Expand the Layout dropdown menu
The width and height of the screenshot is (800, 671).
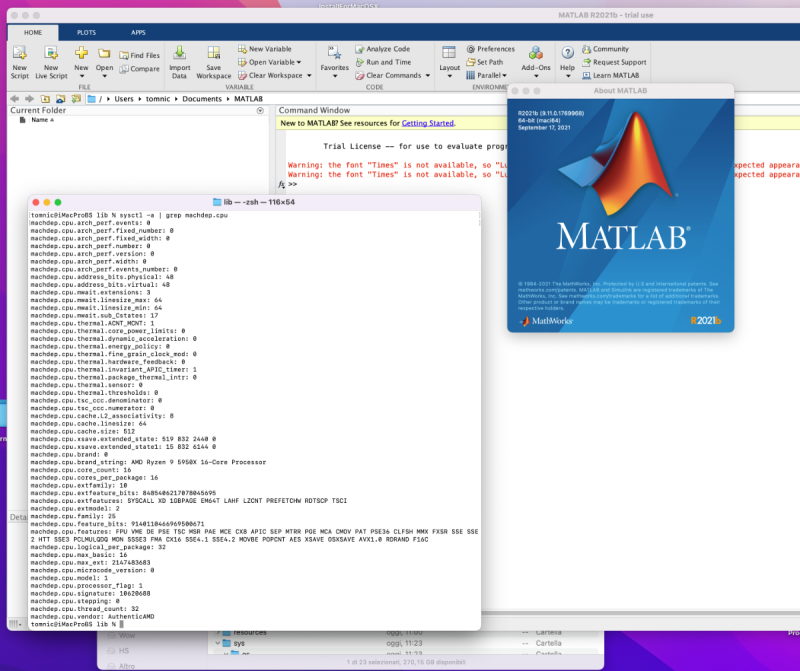click(x=450, y=76)
